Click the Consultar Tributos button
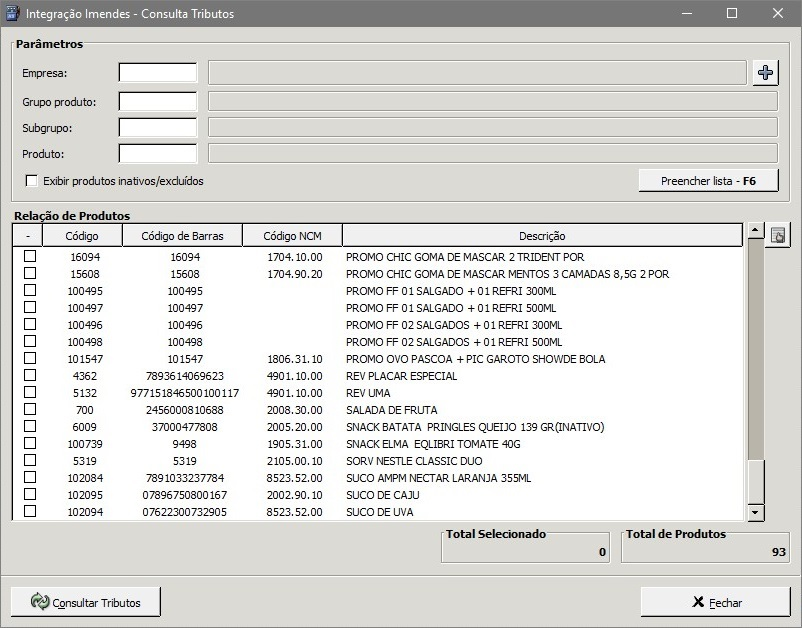 85,602
